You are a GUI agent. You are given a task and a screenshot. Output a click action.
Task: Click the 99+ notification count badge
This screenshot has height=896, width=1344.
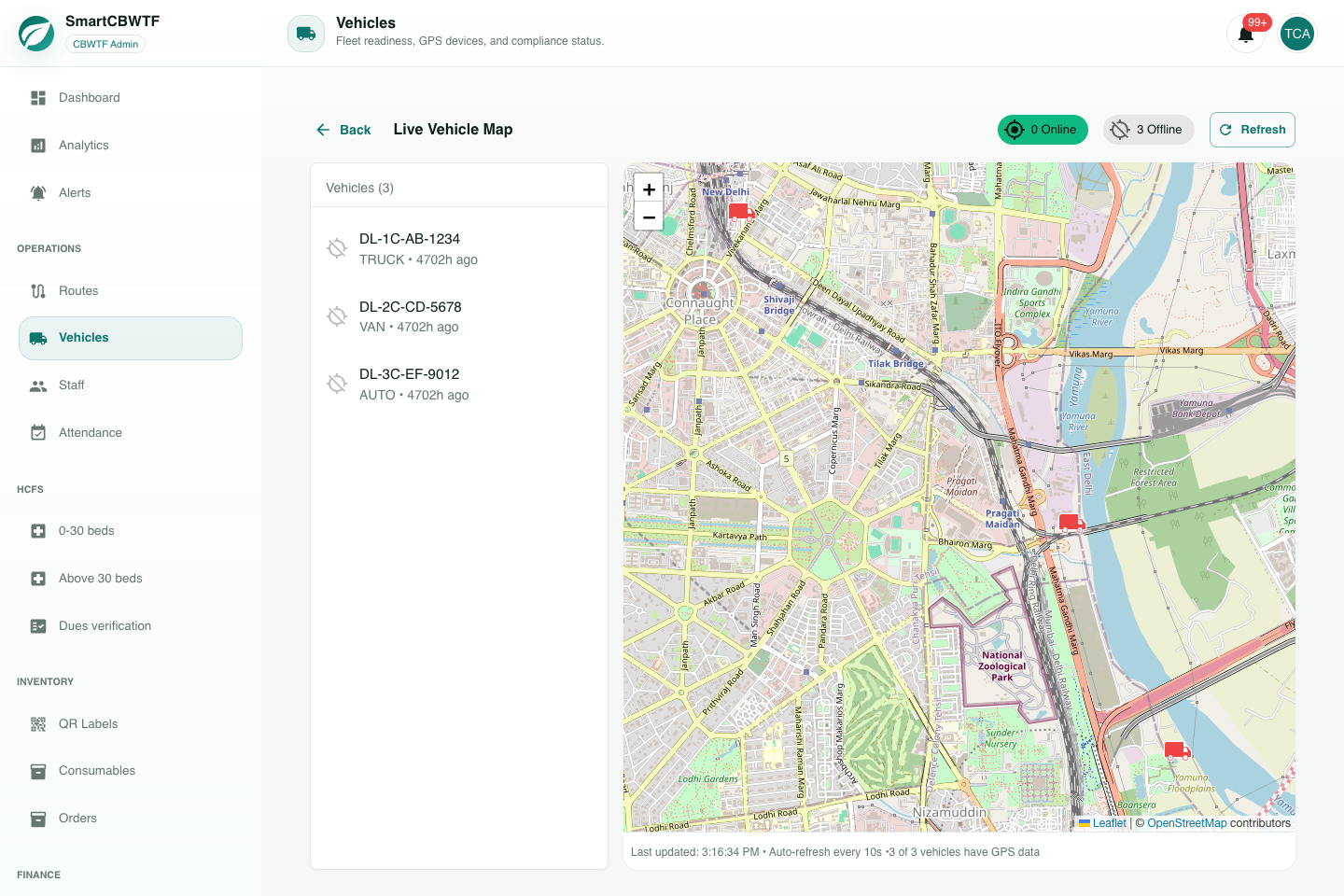click(1257, 22)
